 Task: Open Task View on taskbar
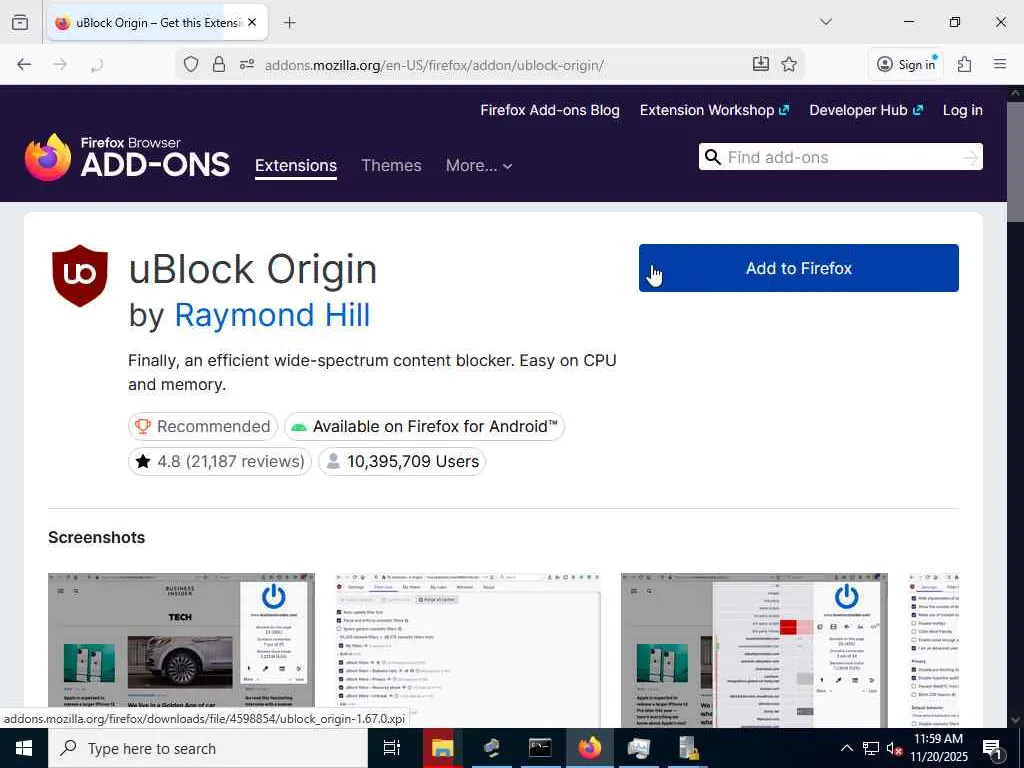[x=391, y=748]
